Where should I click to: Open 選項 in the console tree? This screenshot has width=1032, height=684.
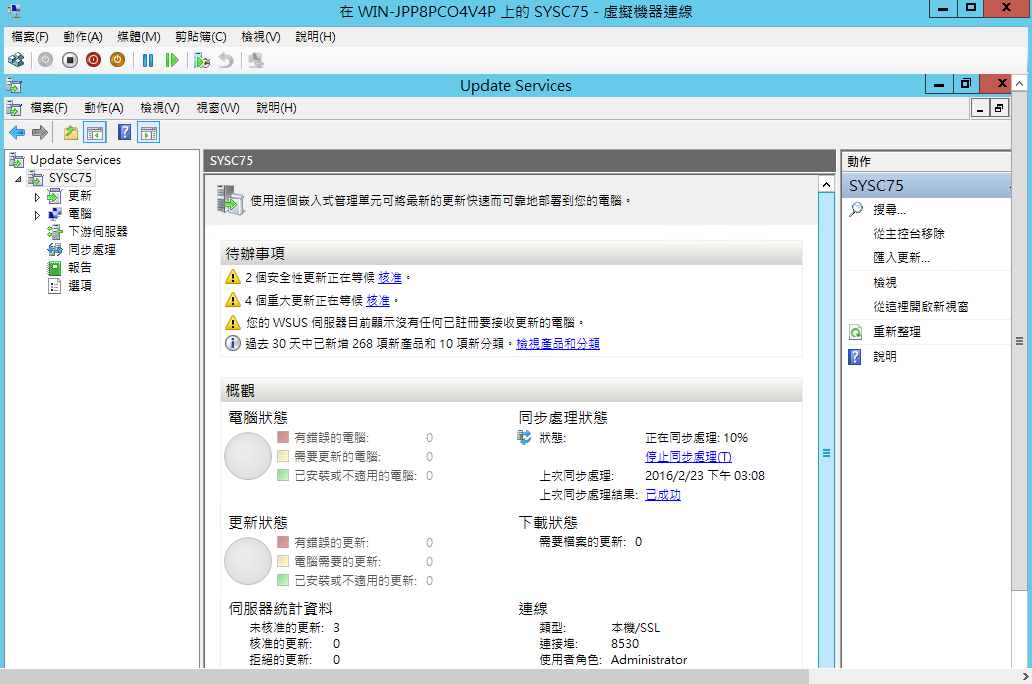[x=80, y=286]
